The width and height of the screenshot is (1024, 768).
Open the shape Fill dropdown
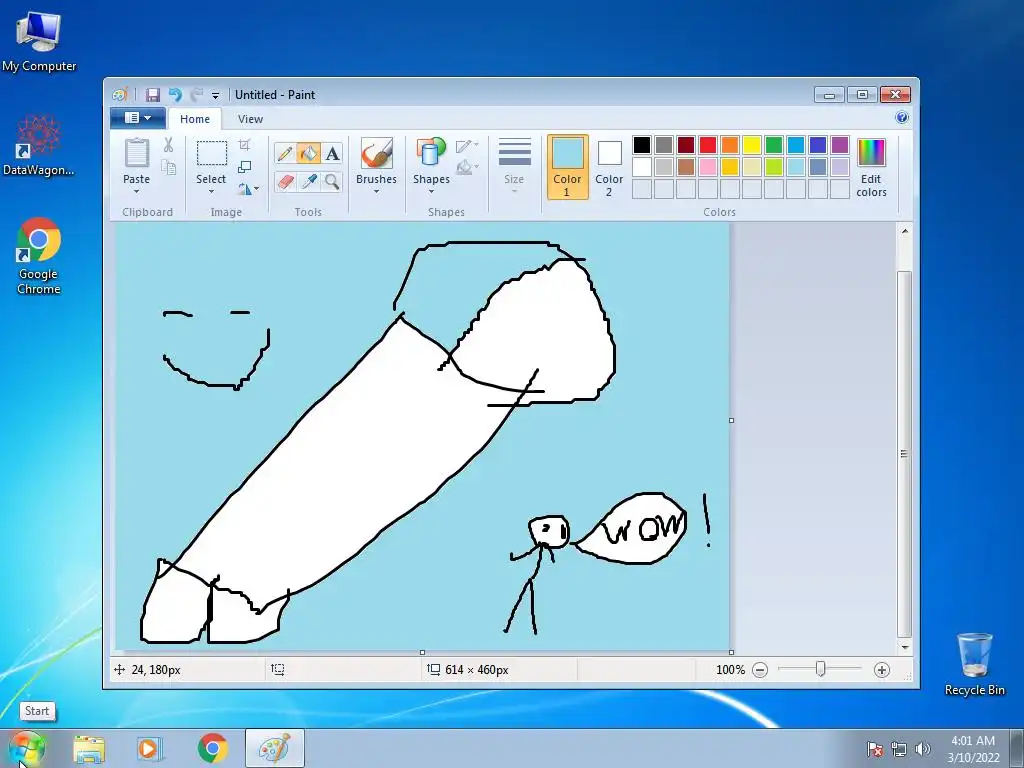click(x=467, y=168)
